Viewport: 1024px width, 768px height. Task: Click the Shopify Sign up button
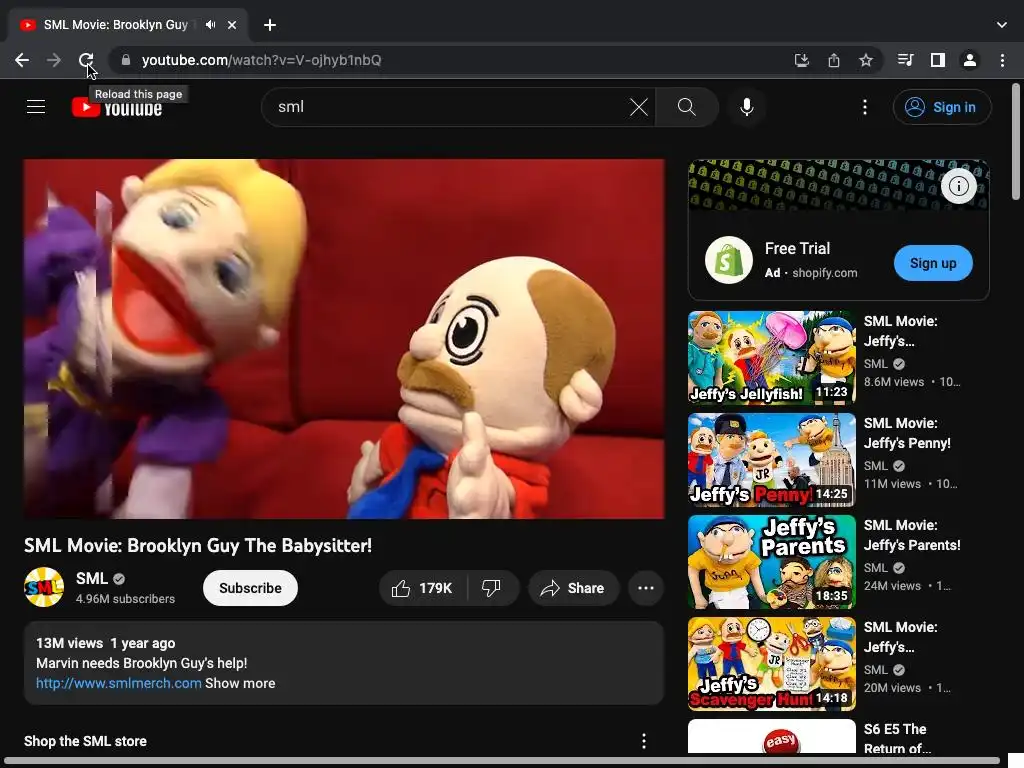click(x=933, y=263)
